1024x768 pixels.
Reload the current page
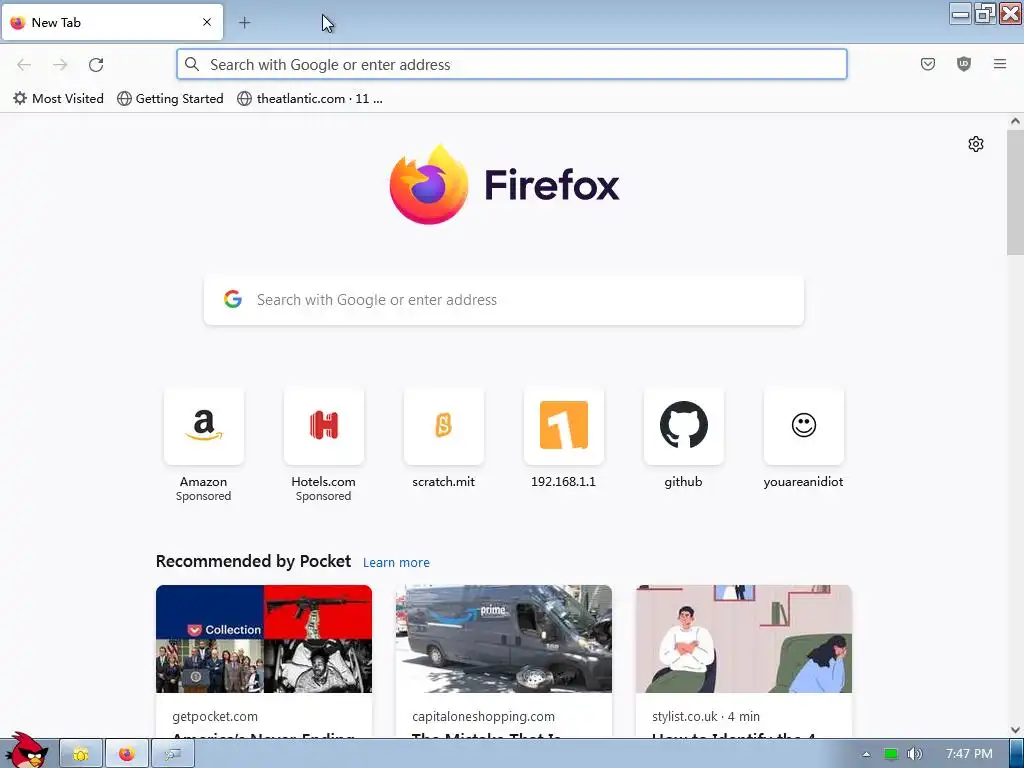pos(96,64)
